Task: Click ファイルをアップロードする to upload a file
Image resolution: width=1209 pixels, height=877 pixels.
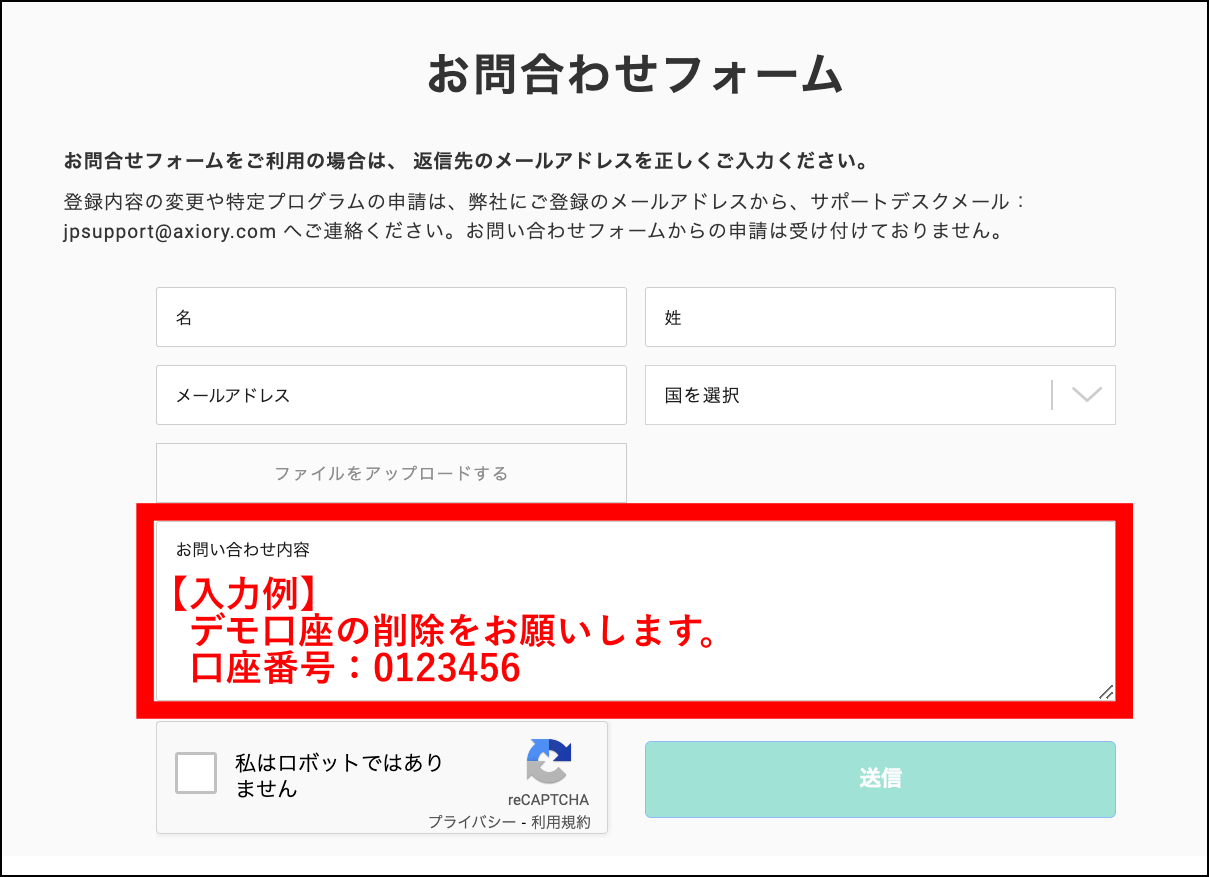Action: point(390,472)
